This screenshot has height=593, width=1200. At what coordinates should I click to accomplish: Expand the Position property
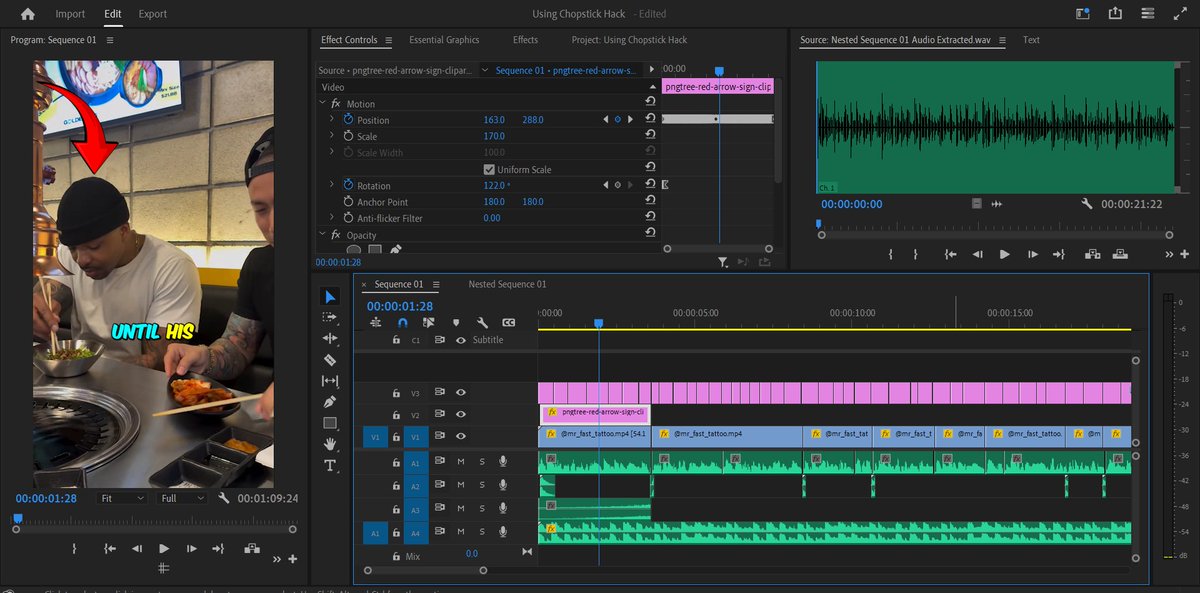pos(332,120)
